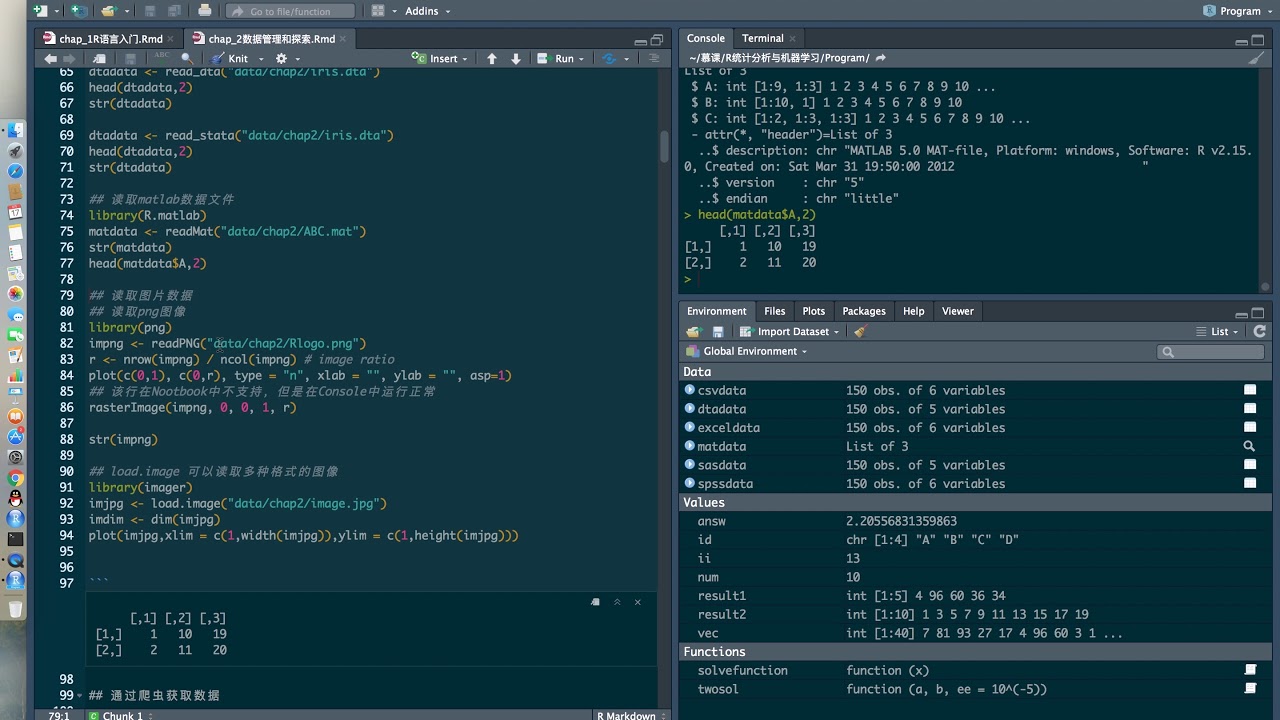Open the List view dropdown
This screenshot has width=1280, height=720.
click(x=1218, y=332)
